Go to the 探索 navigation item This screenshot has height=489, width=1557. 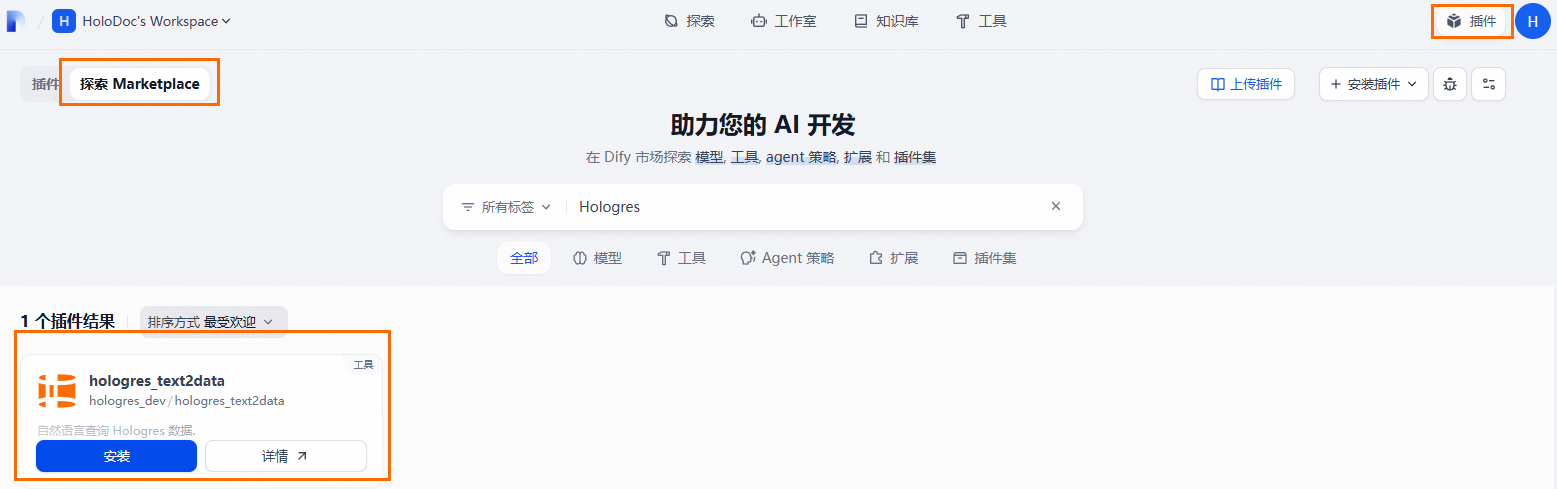pyautogui.click(x=689, y=21)
